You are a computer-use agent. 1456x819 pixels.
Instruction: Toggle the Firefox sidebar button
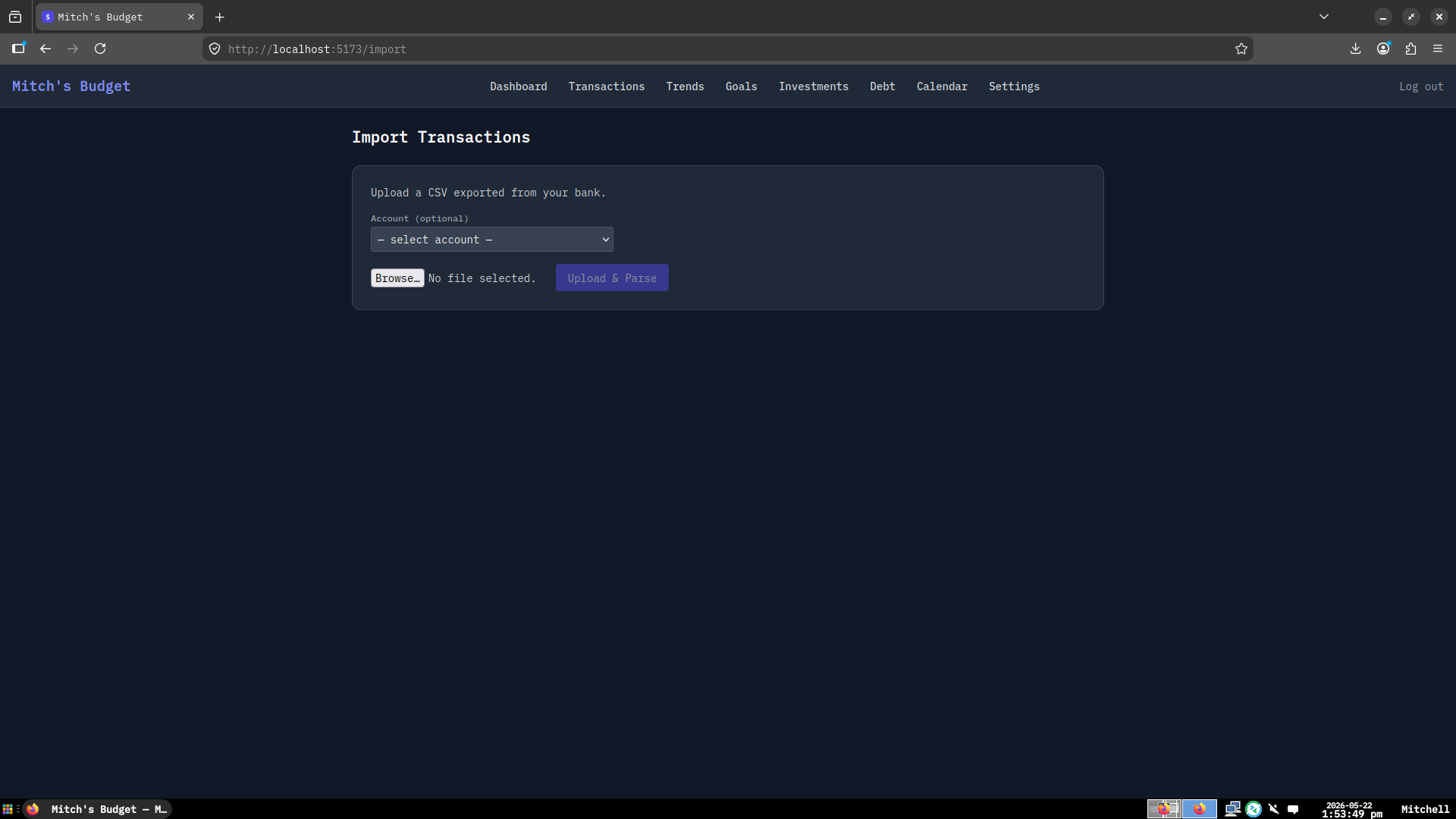[x=19, y=49]
